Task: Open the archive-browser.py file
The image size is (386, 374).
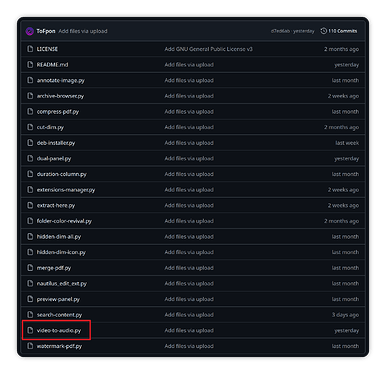Action: coord(60,96)
